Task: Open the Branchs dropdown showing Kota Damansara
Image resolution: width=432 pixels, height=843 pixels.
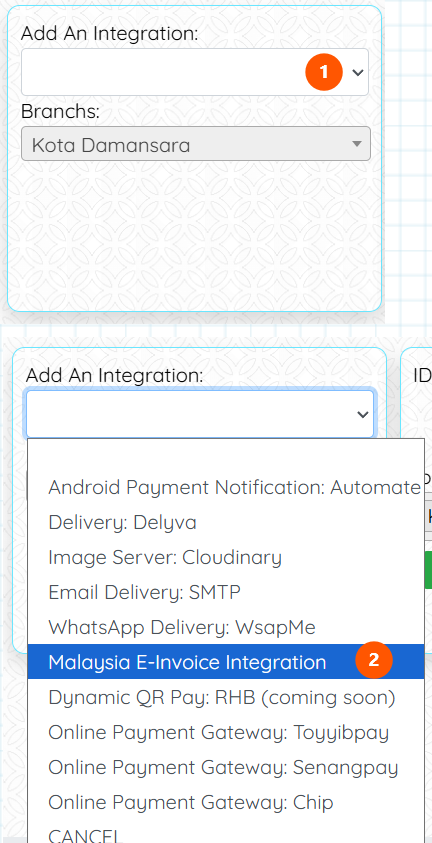Action: [x=196, y=144]
